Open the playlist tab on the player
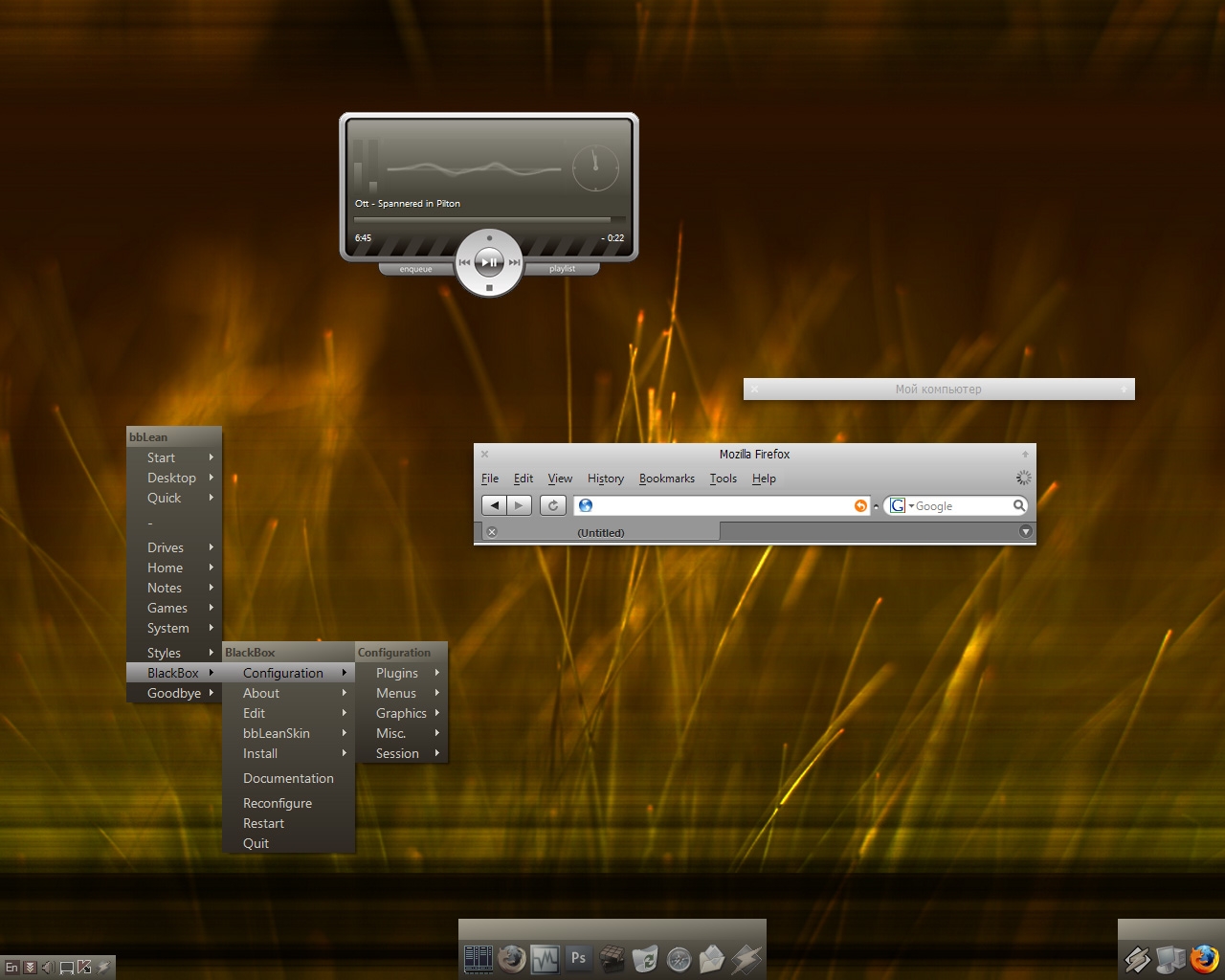The width and height of the screenshot is (1225, 980). (563, 269)
